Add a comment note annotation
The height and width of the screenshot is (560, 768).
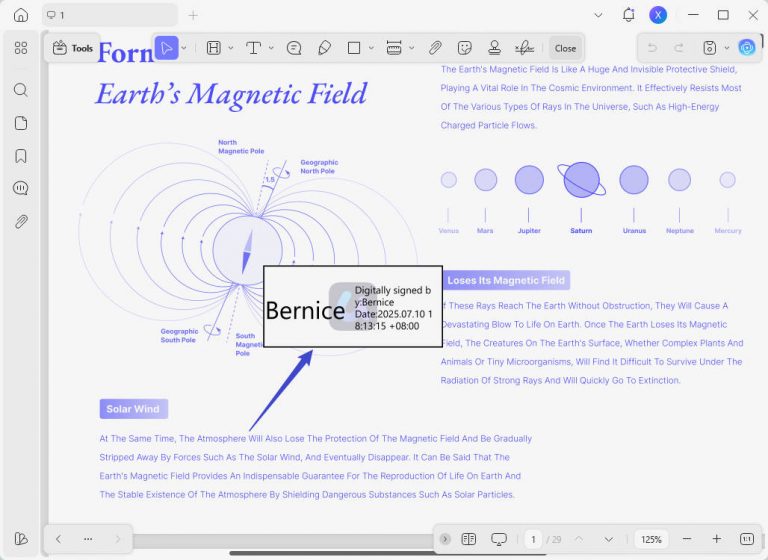point(294,48)
